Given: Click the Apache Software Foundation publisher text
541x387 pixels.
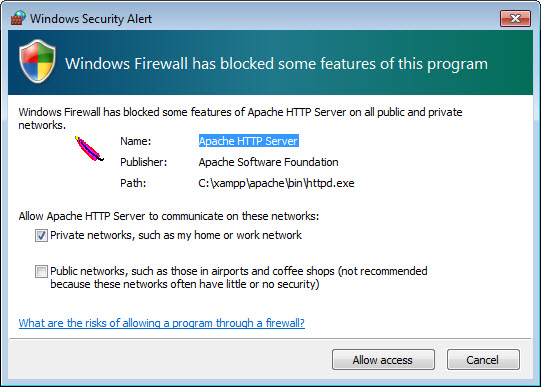Looking at the screenshot, I should point(268,162).
